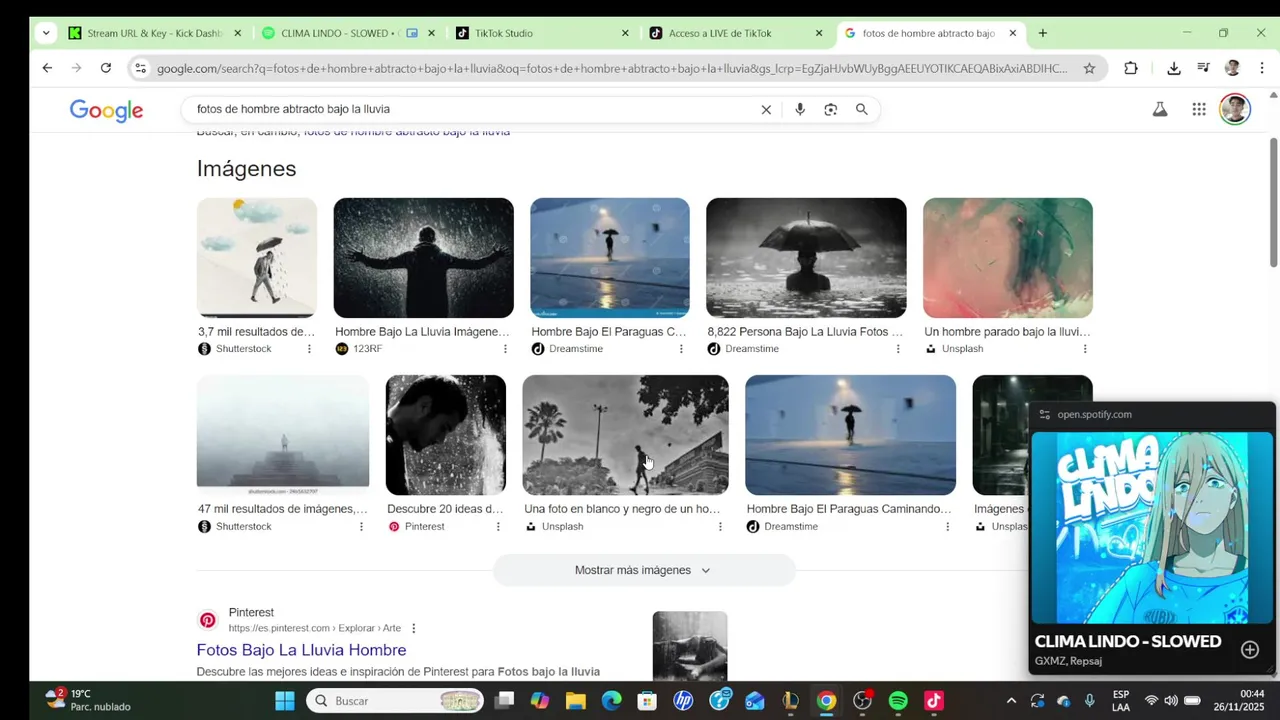Image resolution: width=1280 pixels, height=720 pixels.
Task: Open the CLIMA LINDO album cover in Spotify popup
Action: [x=1151, y=528]
